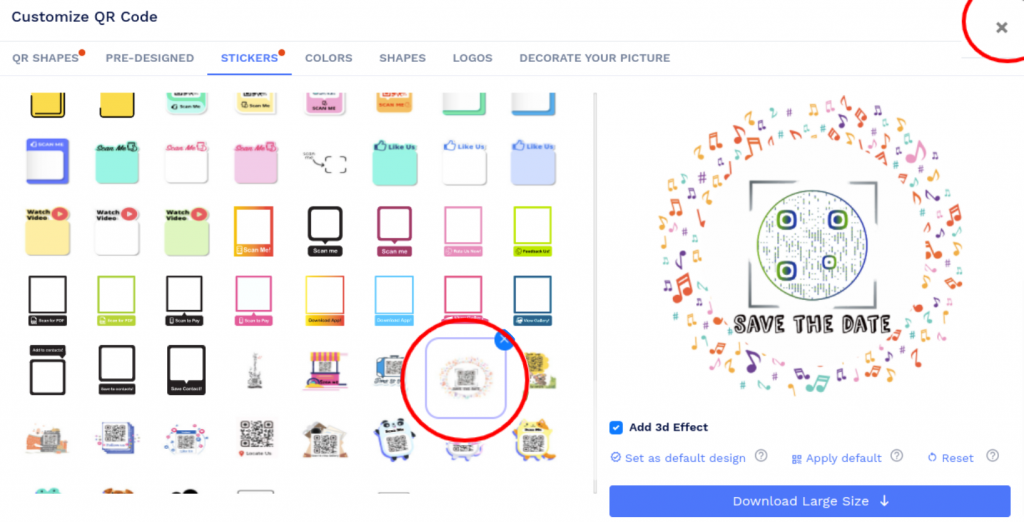The image size is (1024, 522).
Task: Pick the teal Like Us thumbs-up sticker
Action: tap(394, 162)
